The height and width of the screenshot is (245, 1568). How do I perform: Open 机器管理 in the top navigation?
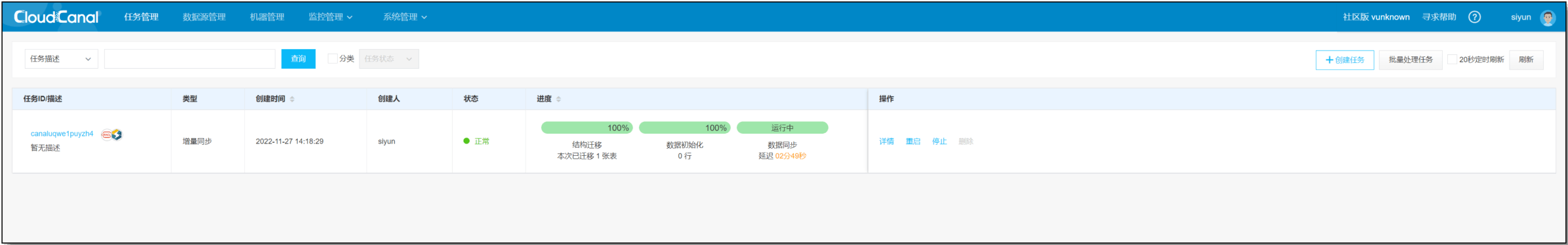click(267, 17)
